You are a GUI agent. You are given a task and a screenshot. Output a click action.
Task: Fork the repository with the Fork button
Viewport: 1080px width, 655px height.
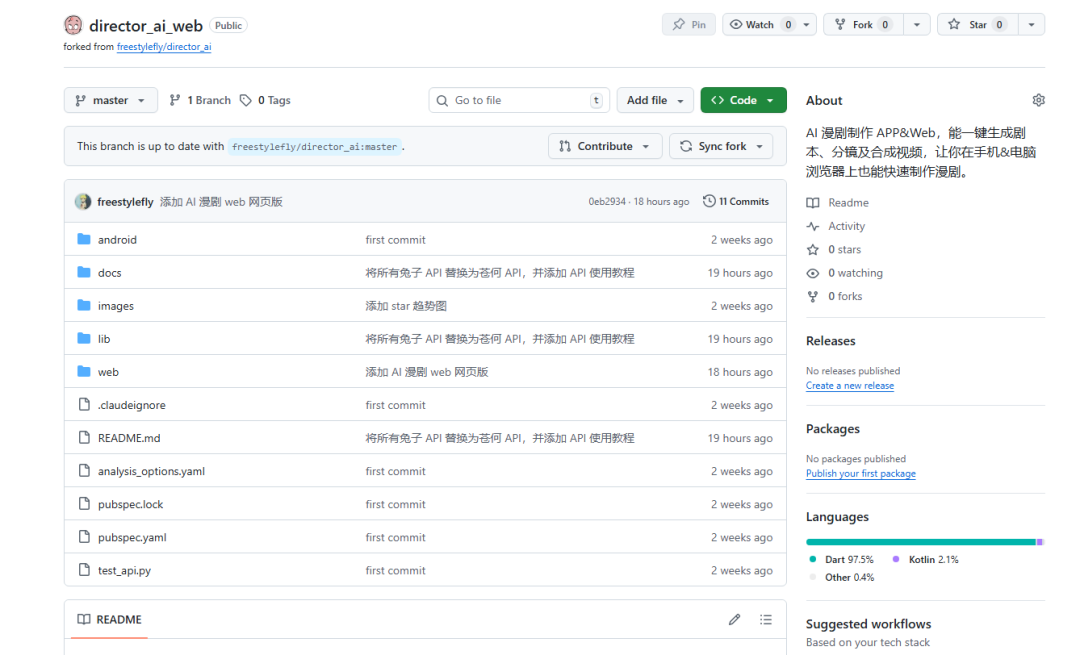863,25
